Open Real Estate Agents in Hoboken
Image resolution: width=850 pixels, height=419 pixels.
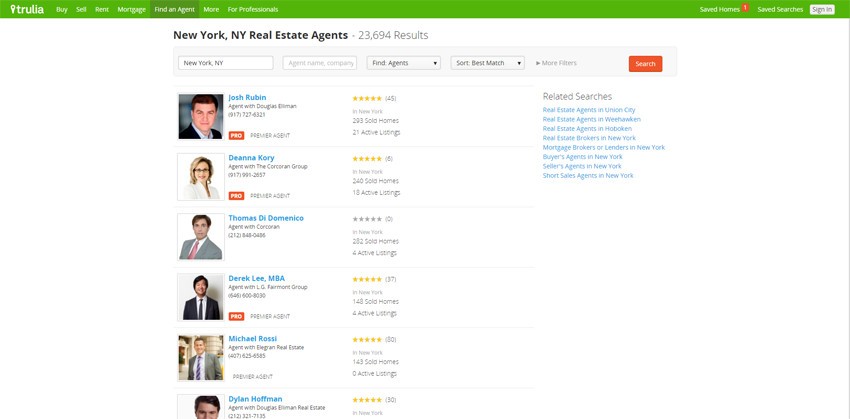587,128
